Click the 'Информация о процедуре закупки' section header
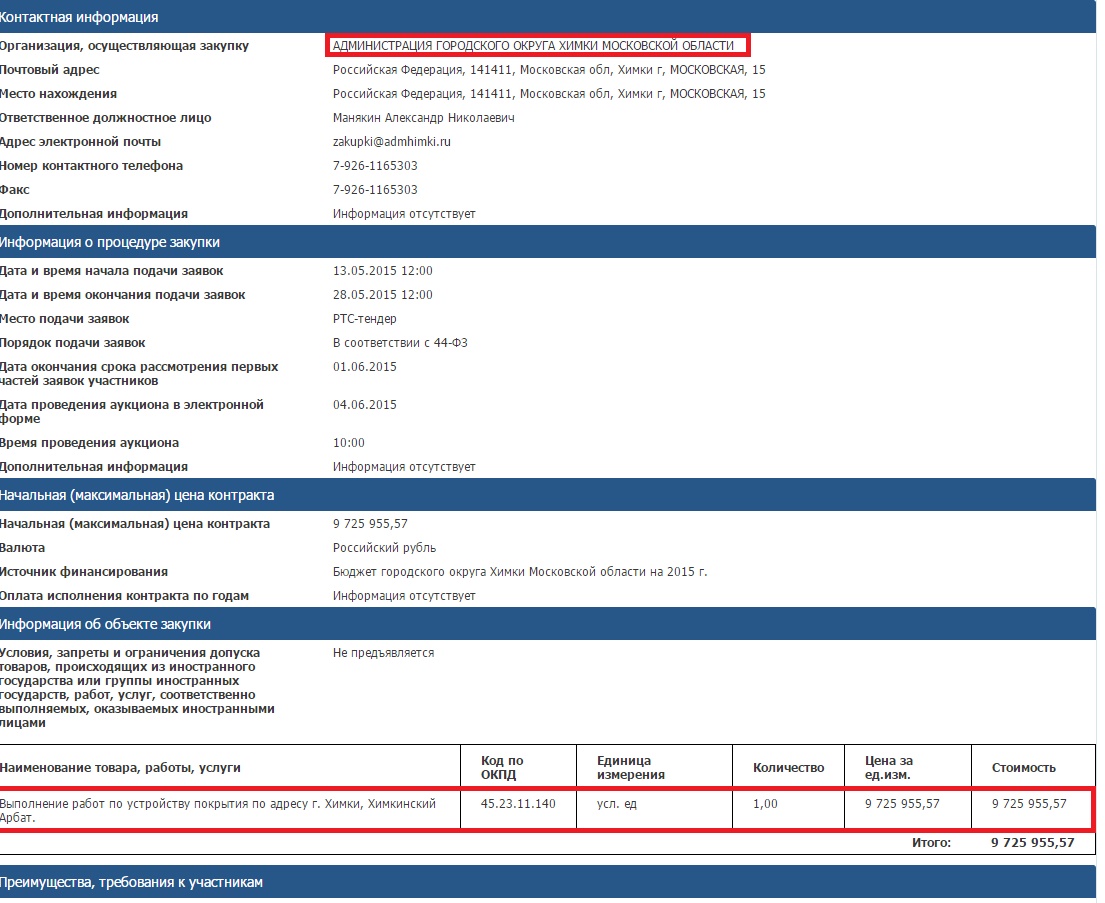The height and width of the screenshot is (903, 1105). (x=110, y=242)
